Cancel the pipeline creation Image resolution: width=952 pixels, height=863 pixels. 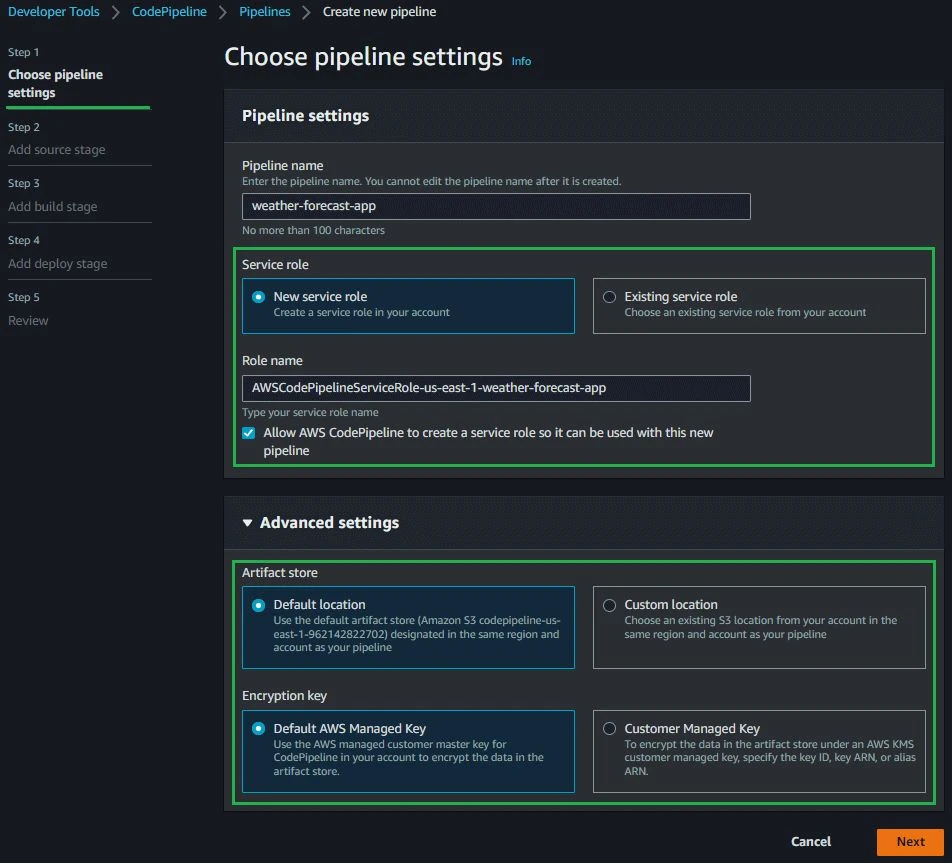click(811, 842)
